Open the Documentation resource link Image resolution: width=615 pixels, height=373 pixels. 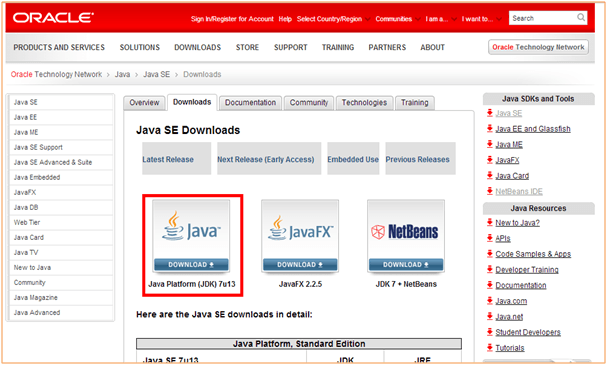[x=520, y=286]
